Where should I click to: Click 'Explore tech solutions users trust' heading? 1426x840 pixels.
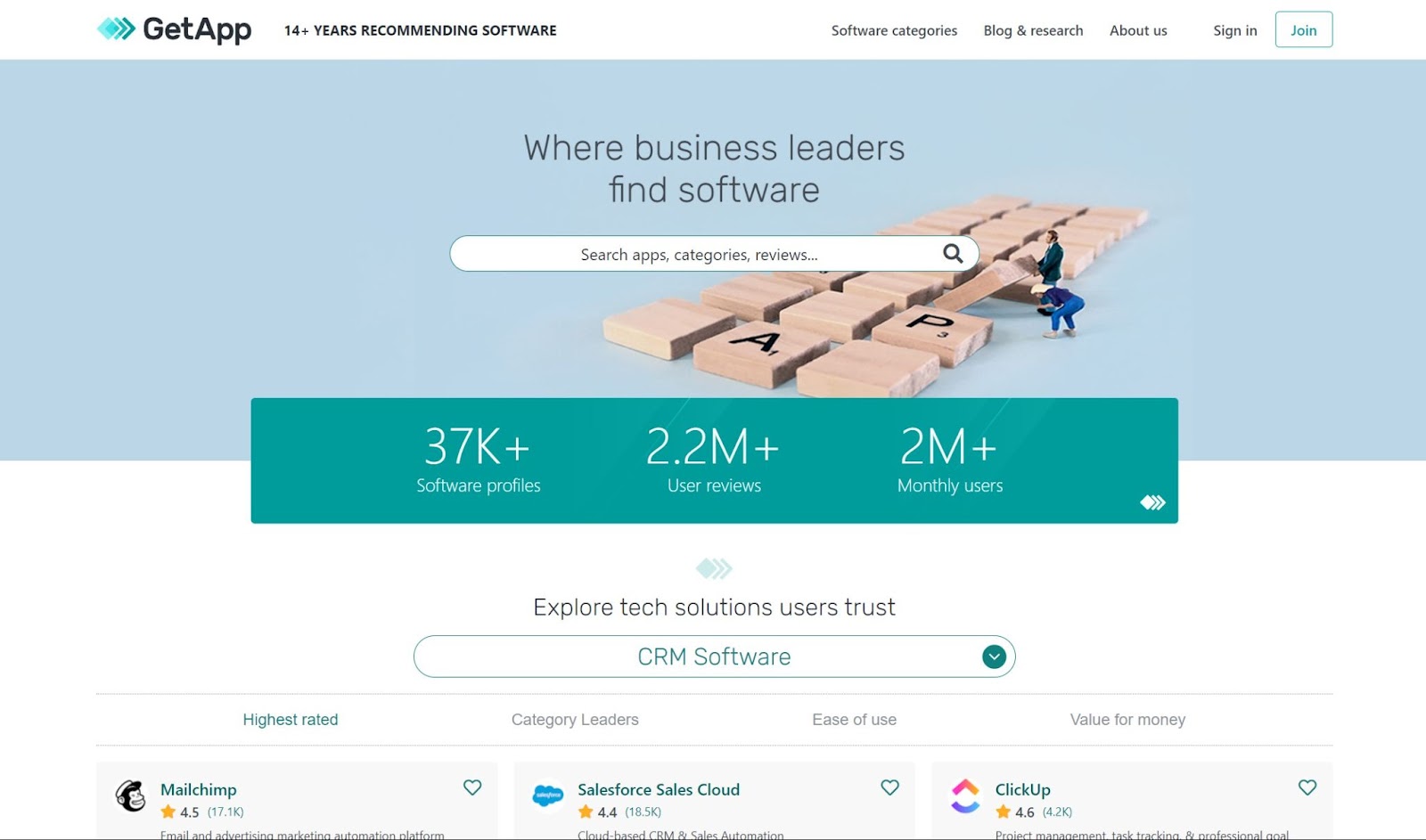[714, 608]
